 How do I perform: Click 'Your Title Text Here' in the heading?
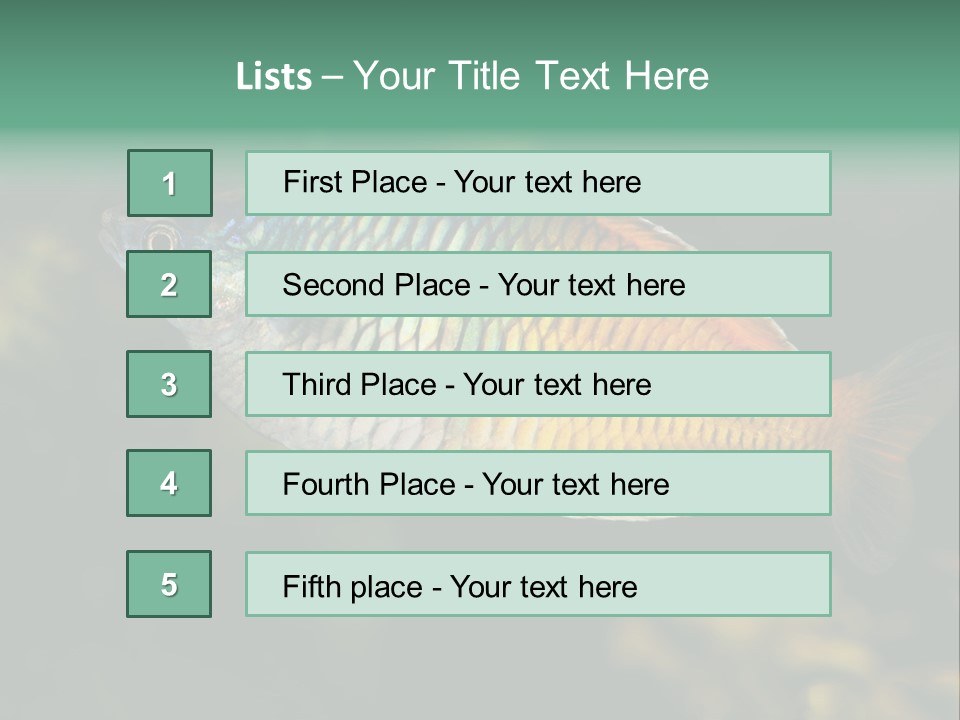click(x=531, y=76)
